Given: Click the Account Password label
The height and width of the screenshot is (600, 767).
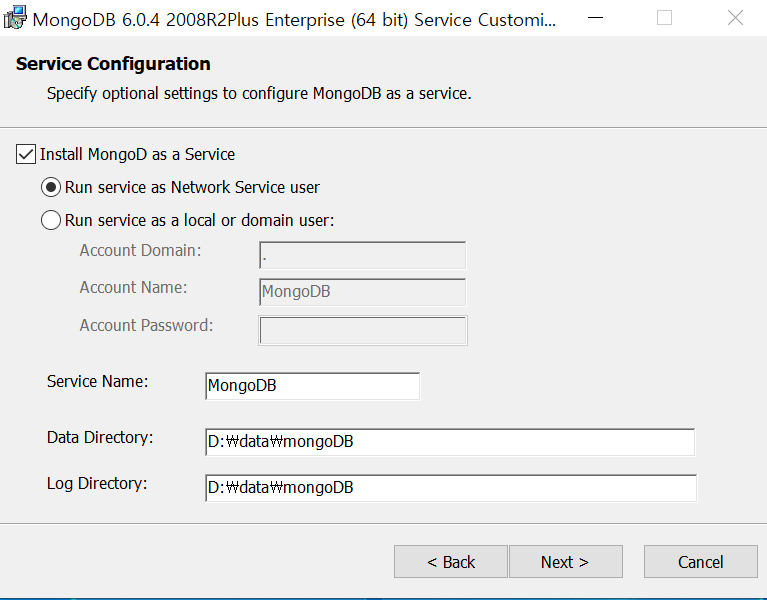Looking at the screenshot, I should 147,325.
